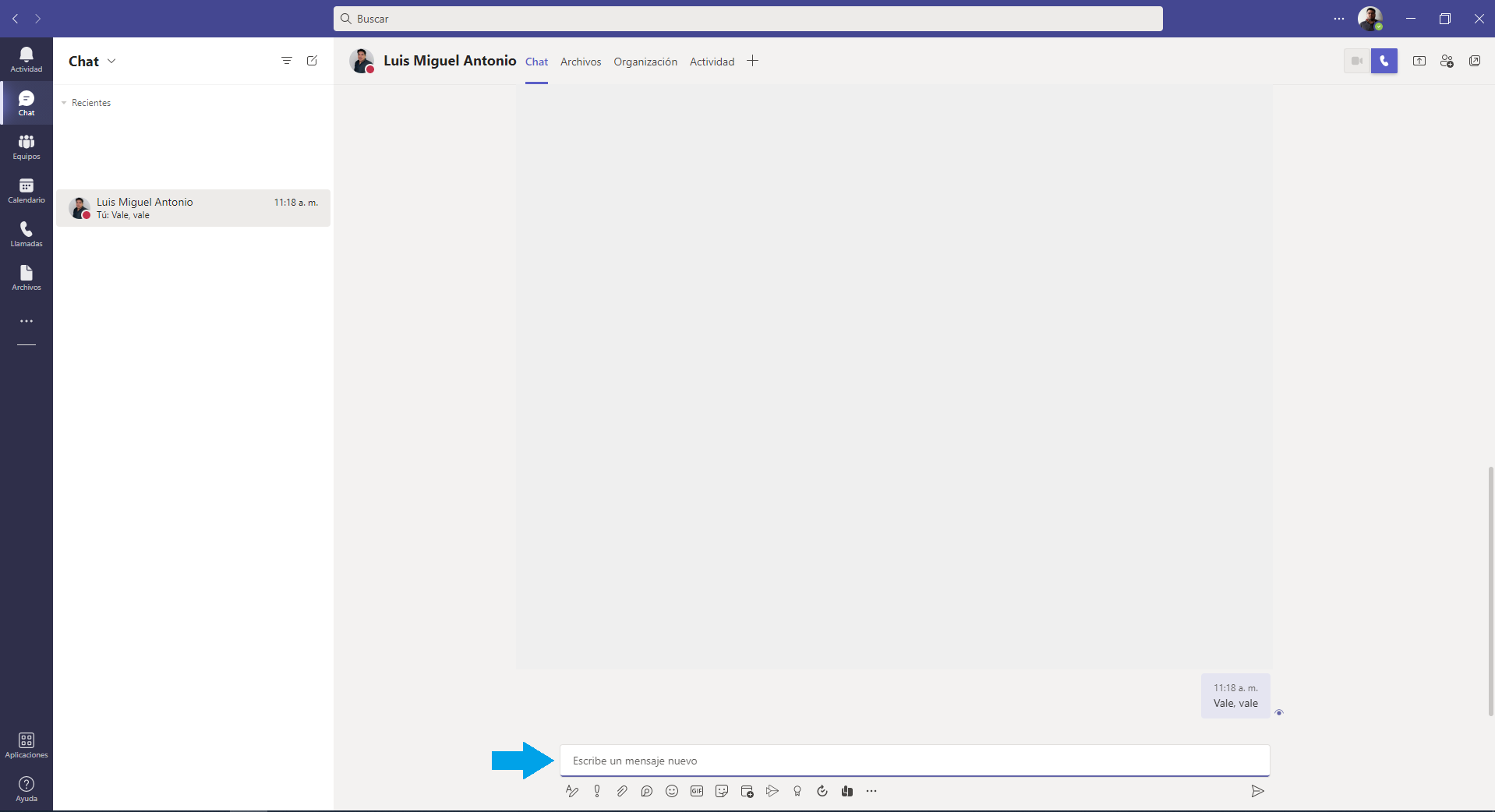Show more messaging extensions ellipsis
This screenshot has height=812, width=1495.
pyautogui.click(x=871, y=791)
